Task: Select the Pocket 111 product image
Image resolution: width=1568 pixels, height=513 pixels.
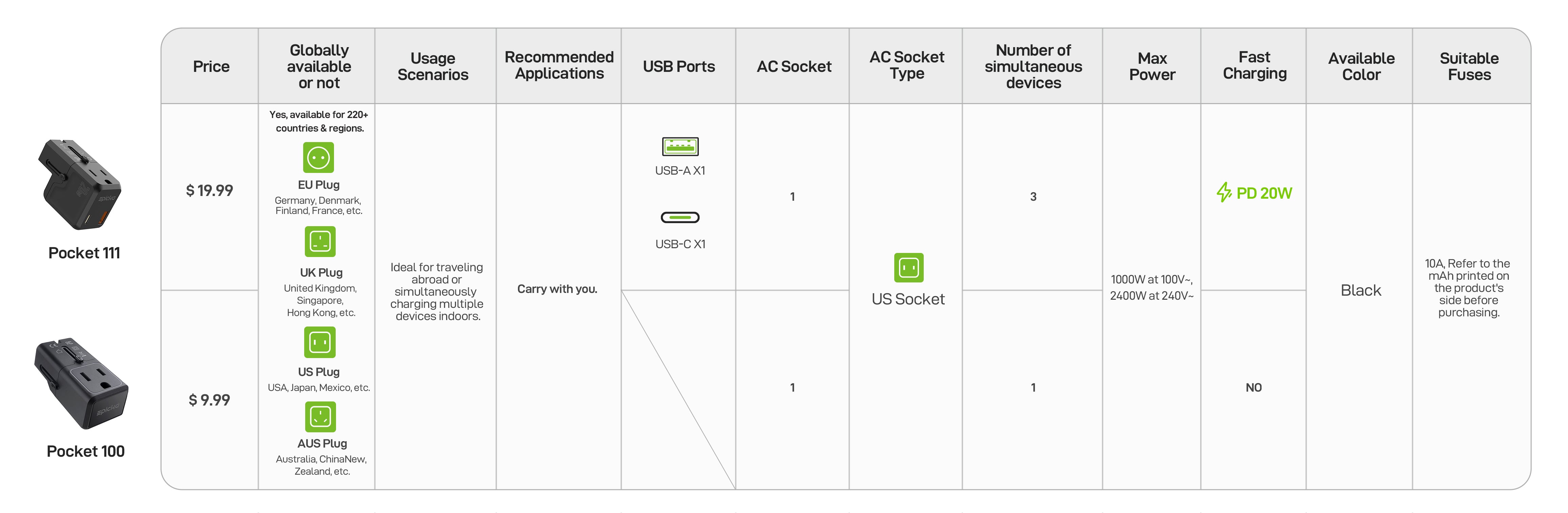Action: tap(81, 184)
